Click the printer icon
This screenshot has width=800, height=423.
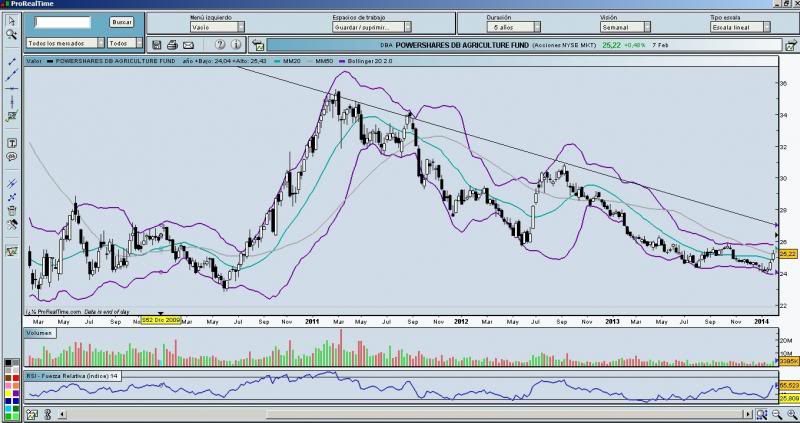172,45
